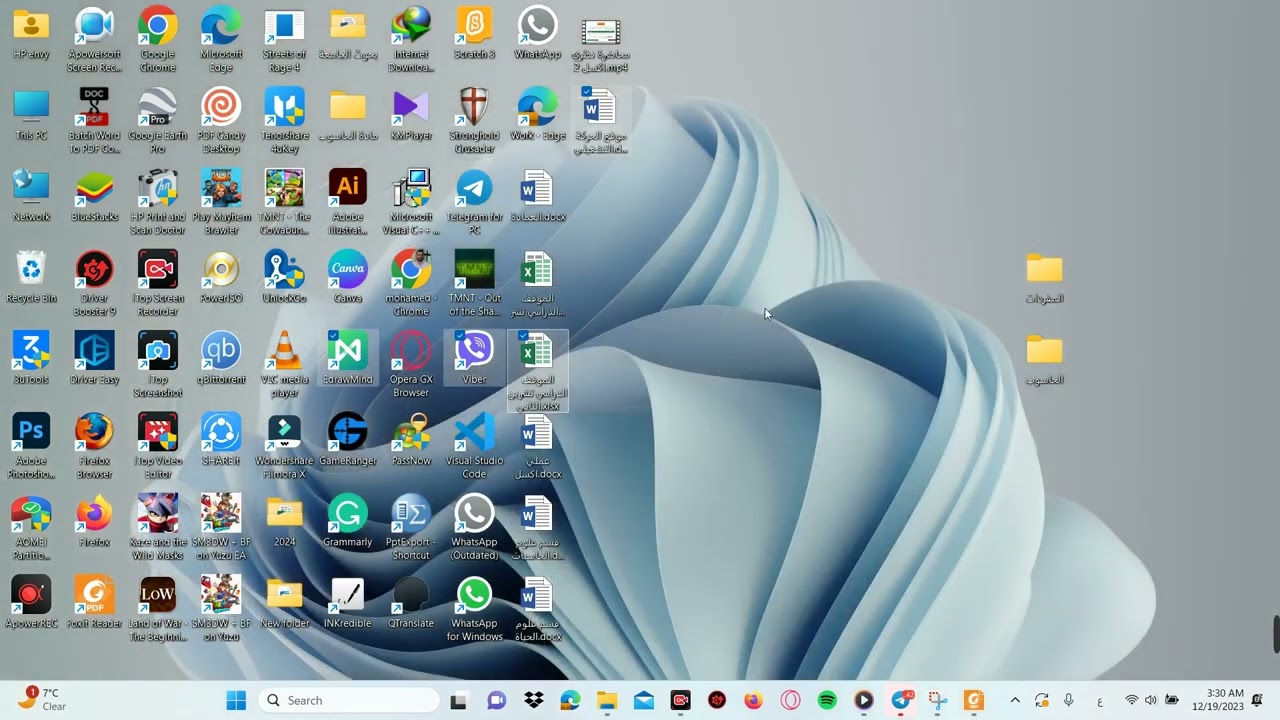
Task: Open Telegram on the taskbar
Action: click(x=901, y=700)
